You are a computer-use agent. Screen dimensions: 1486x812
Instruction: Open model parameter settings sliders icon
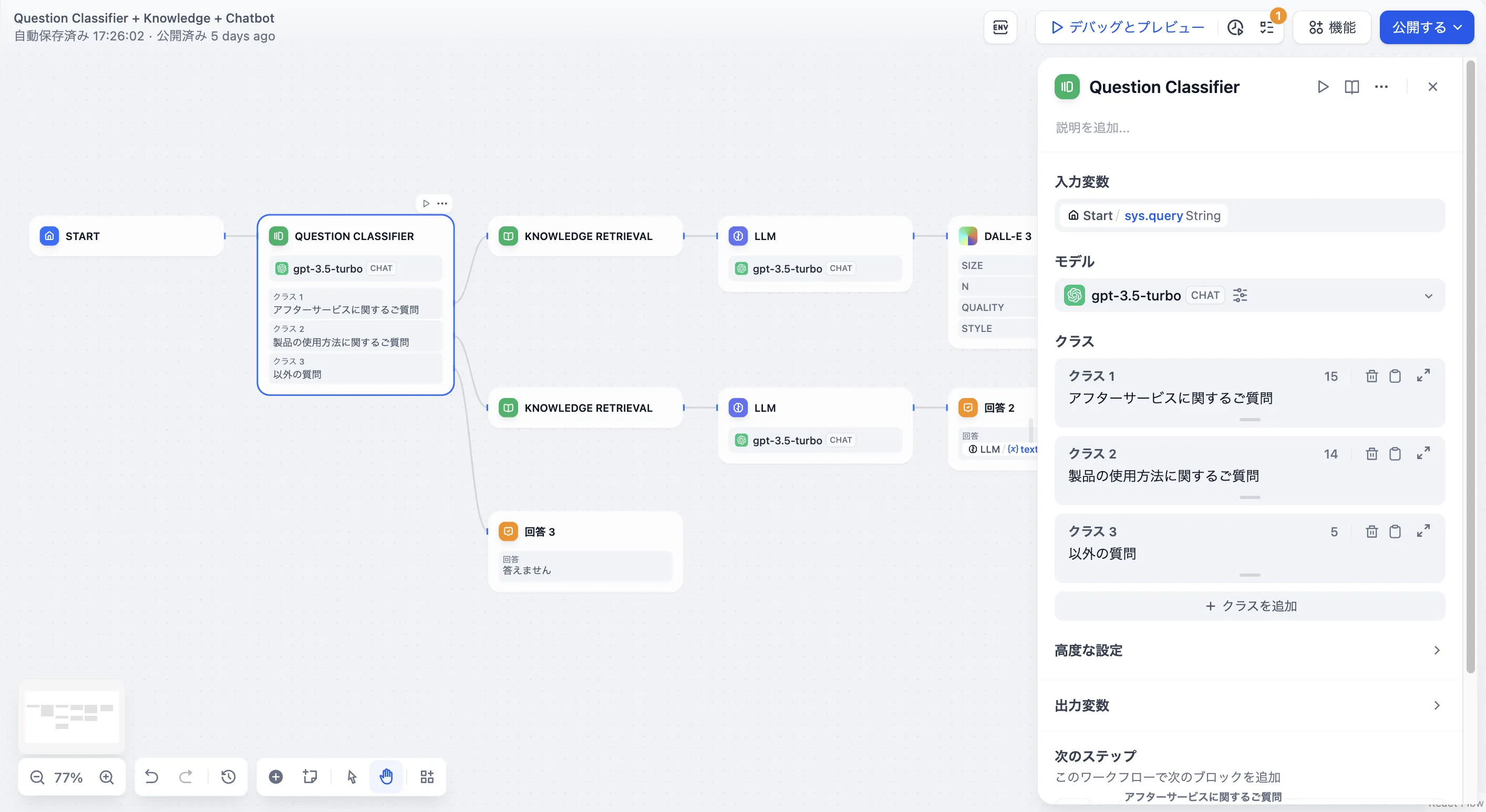[1240, 295]
